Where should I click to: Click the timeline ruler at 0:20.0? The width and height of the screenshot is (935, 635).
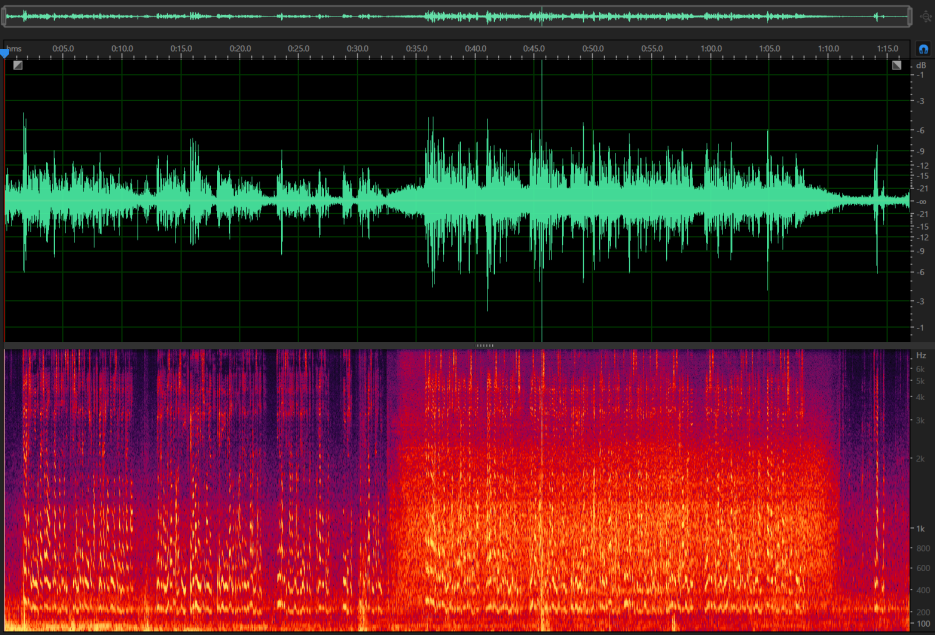coord(240,49)
